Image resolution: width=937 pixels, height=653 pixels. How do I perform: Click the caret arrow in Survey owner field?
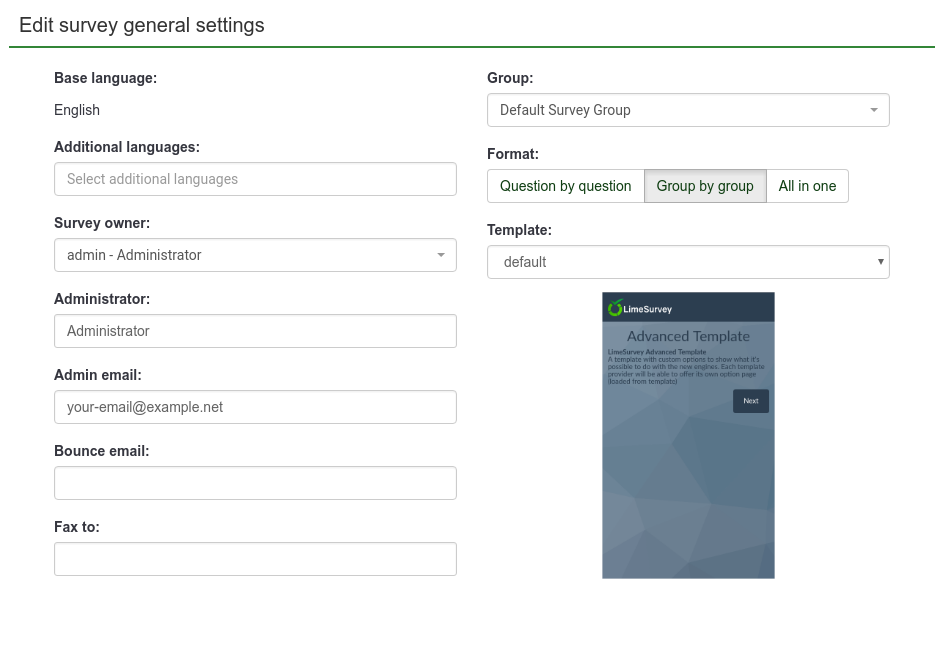coord(441,255)
